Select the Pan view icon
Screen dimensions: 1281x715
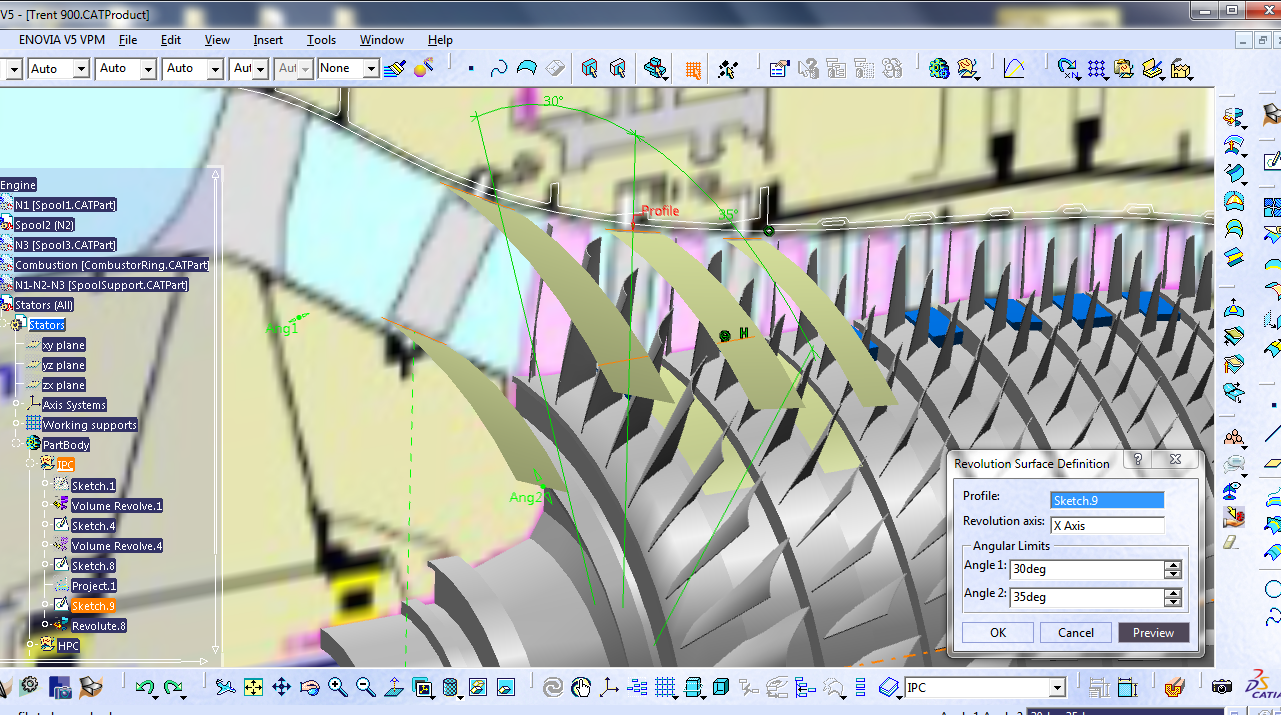281,687
